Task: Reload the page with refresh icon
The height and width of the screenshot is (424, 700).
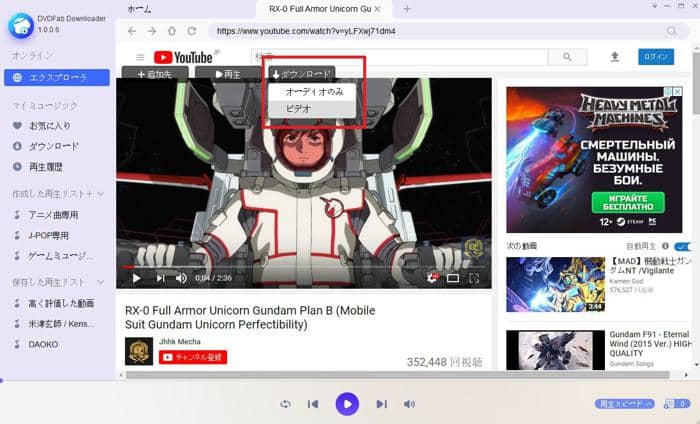Action: (191, 31)
